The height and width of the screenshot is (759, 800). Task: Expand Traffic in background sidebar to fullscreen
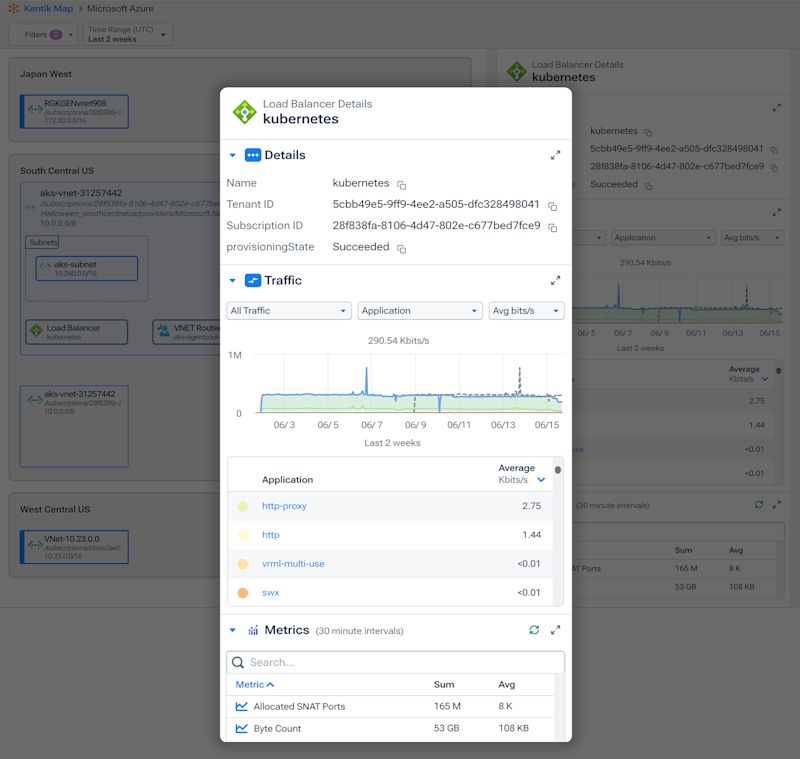coord(777,212)
